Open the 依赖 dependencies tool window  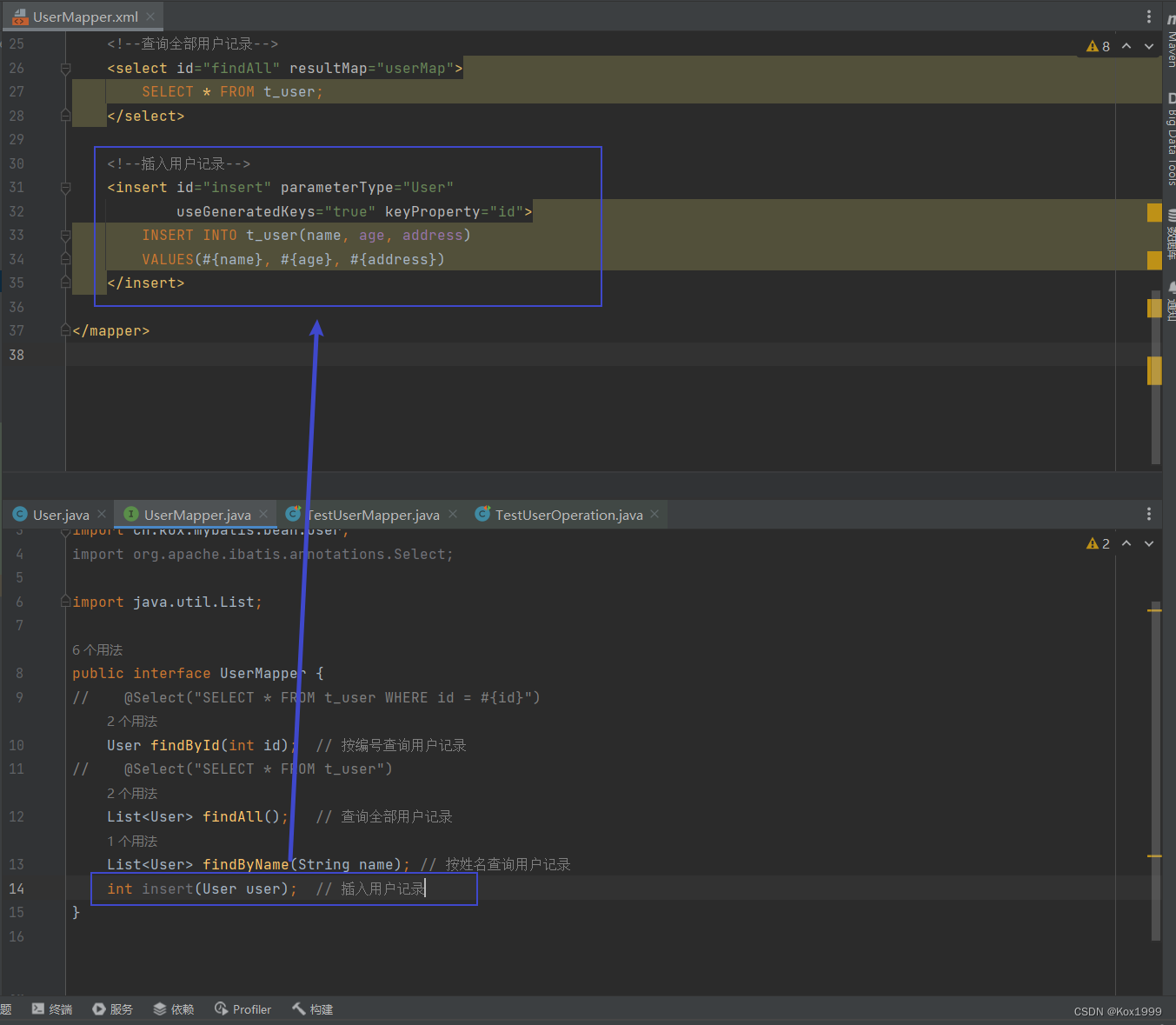click(174, 1009)
